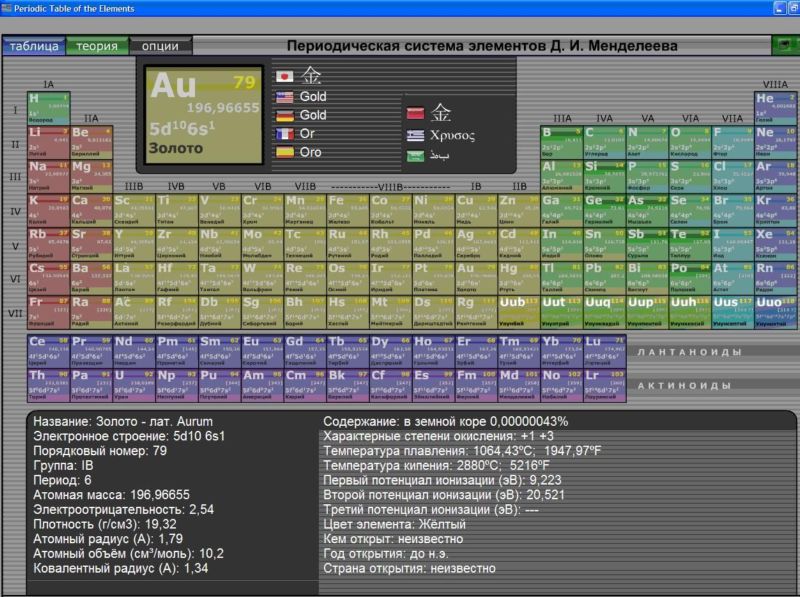Image resolution: width=800 pixels, height=597 pixels.
Task: Click the 'Электроотрицательность: 2,54' line
Action: 123,510
